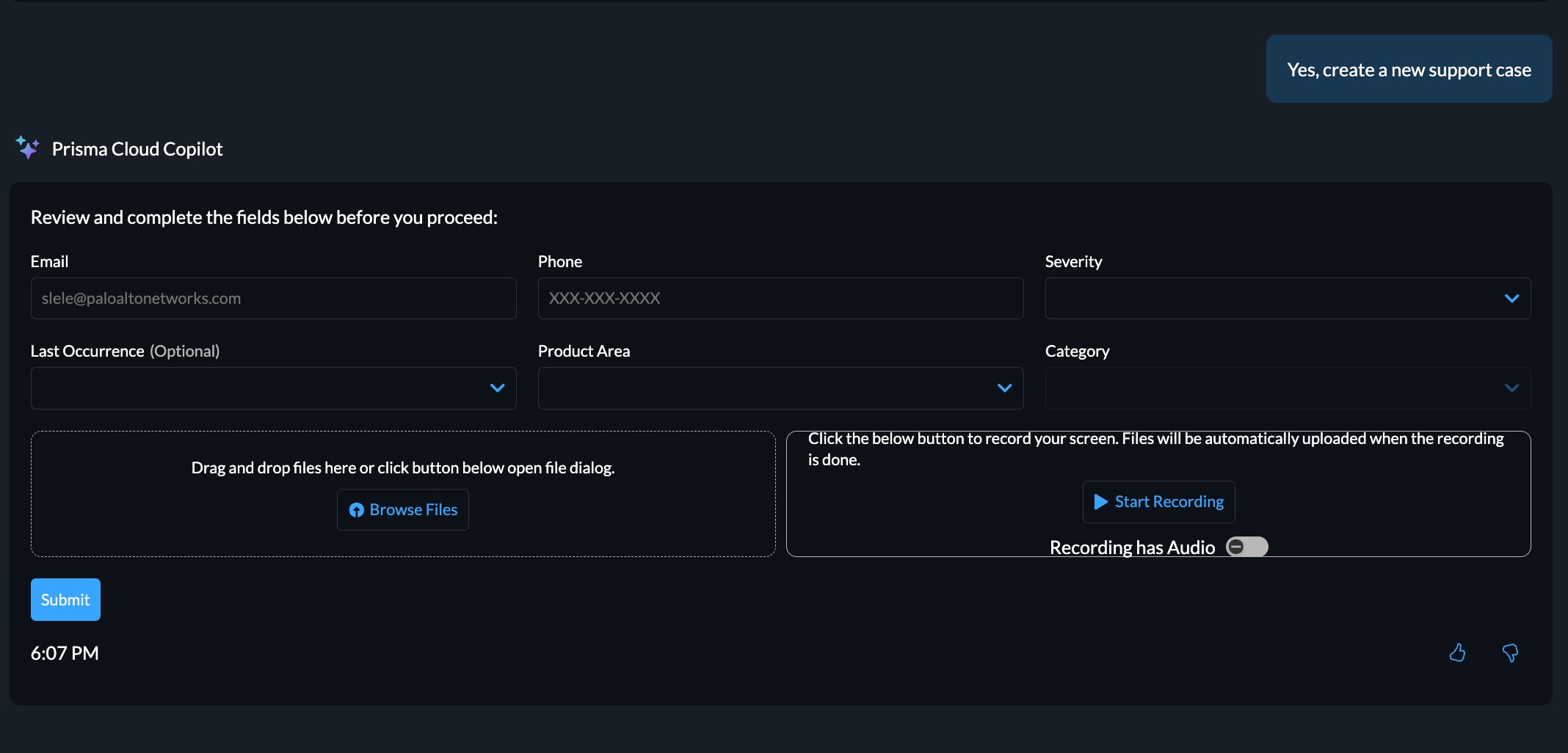Enable the Recording has Audio switch
Image resolution: width=1568 pixels, height=753 pixels.
point(1246,547)
